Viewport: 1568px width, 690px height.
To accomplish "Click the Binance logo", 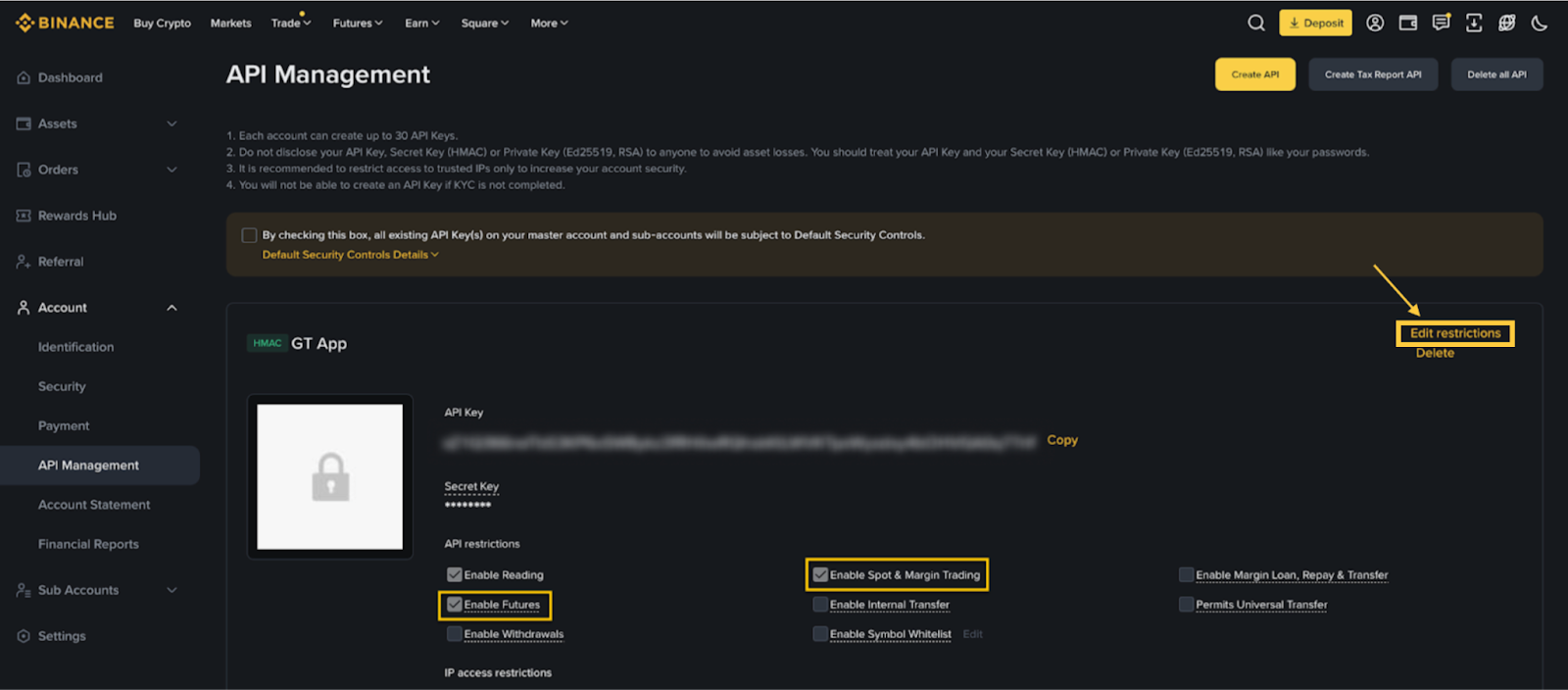I will (x=65, y=23).
